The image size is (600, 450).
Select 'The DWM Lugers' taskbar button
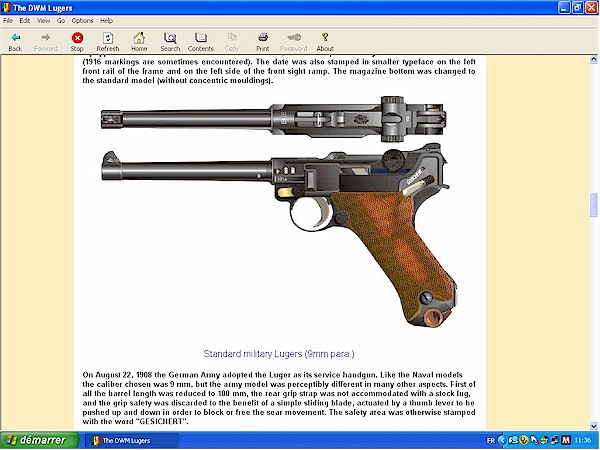click(131, 441)
